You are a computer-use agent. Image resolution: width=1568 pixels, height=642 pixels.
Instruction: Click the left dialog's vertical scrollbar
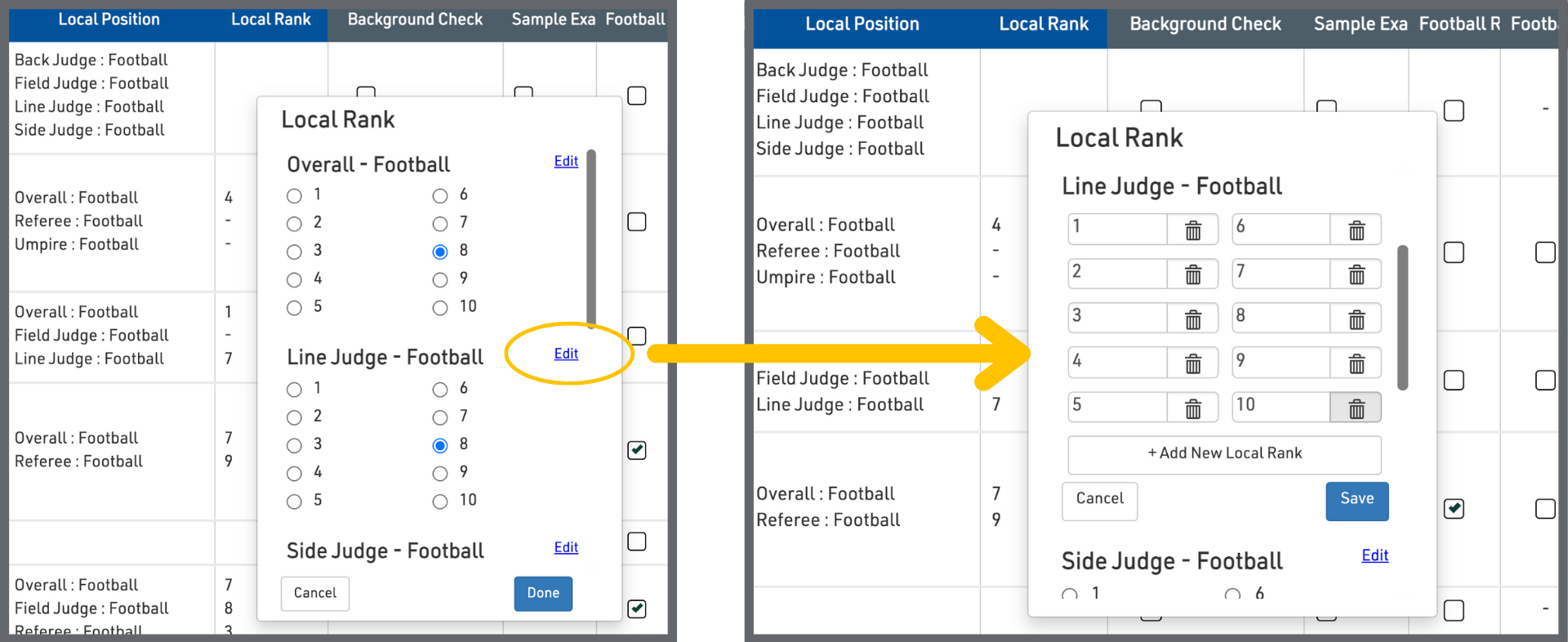click(x=590, y=237)
